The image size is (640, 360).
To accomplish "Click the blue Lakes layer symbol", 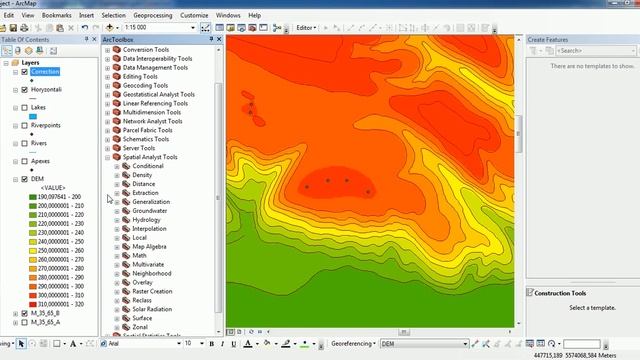I will (x=33, y=117).
